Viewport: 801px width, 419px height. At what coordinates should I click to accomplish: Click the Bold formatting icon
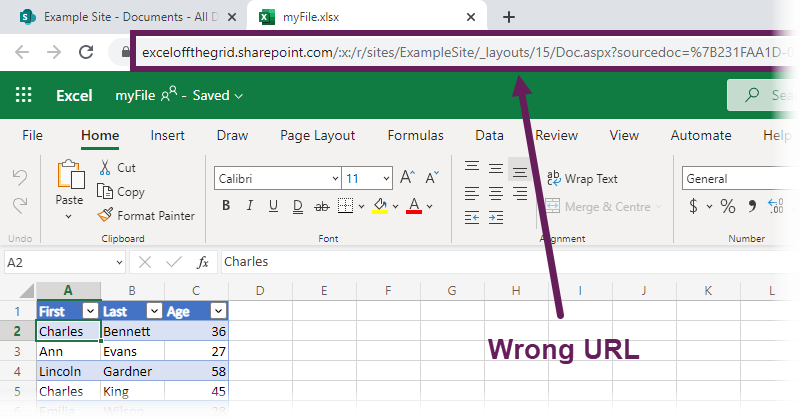coord(226,206)
